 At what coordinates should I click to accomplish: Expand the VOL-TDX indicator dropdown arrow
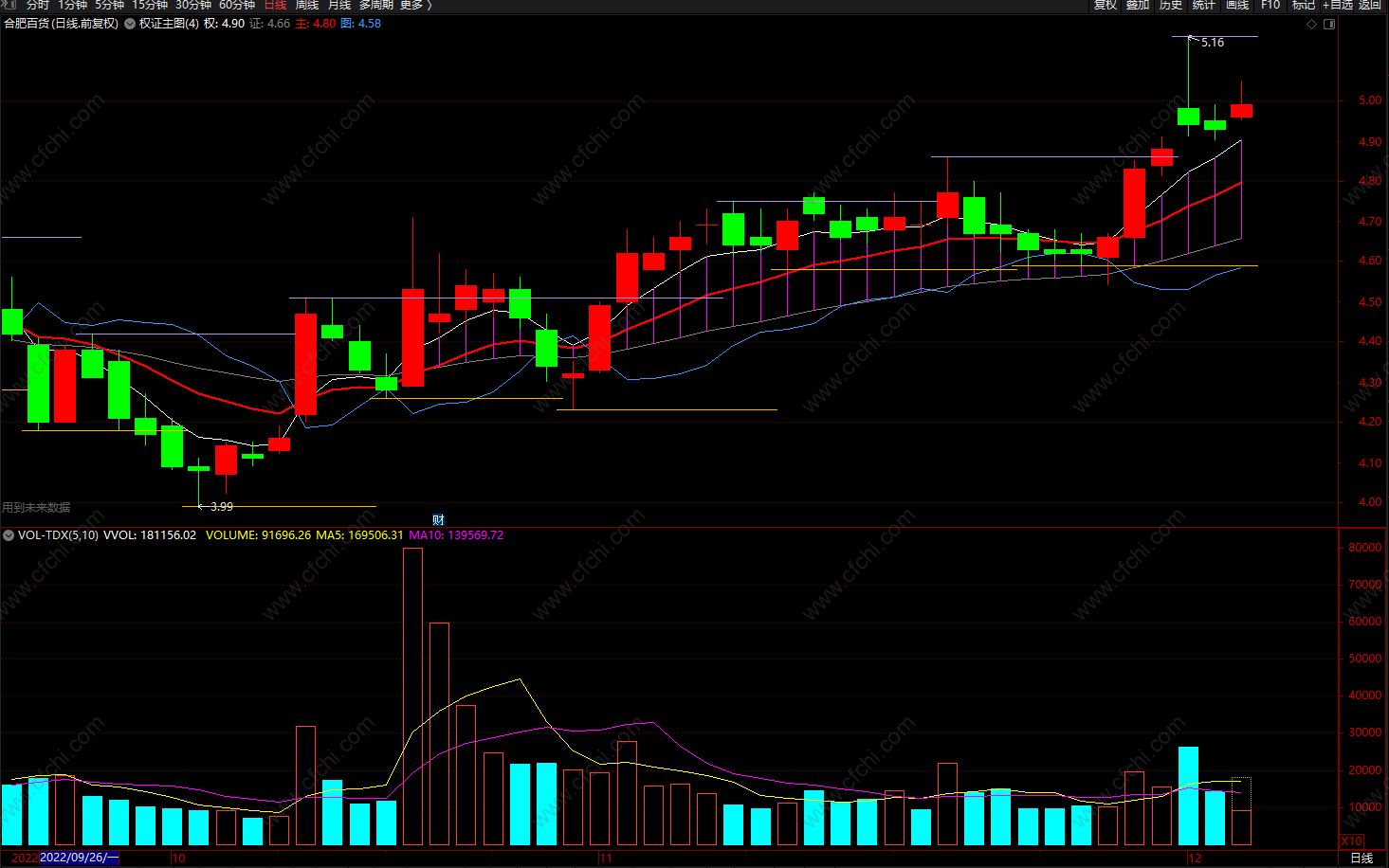(9, 535)
